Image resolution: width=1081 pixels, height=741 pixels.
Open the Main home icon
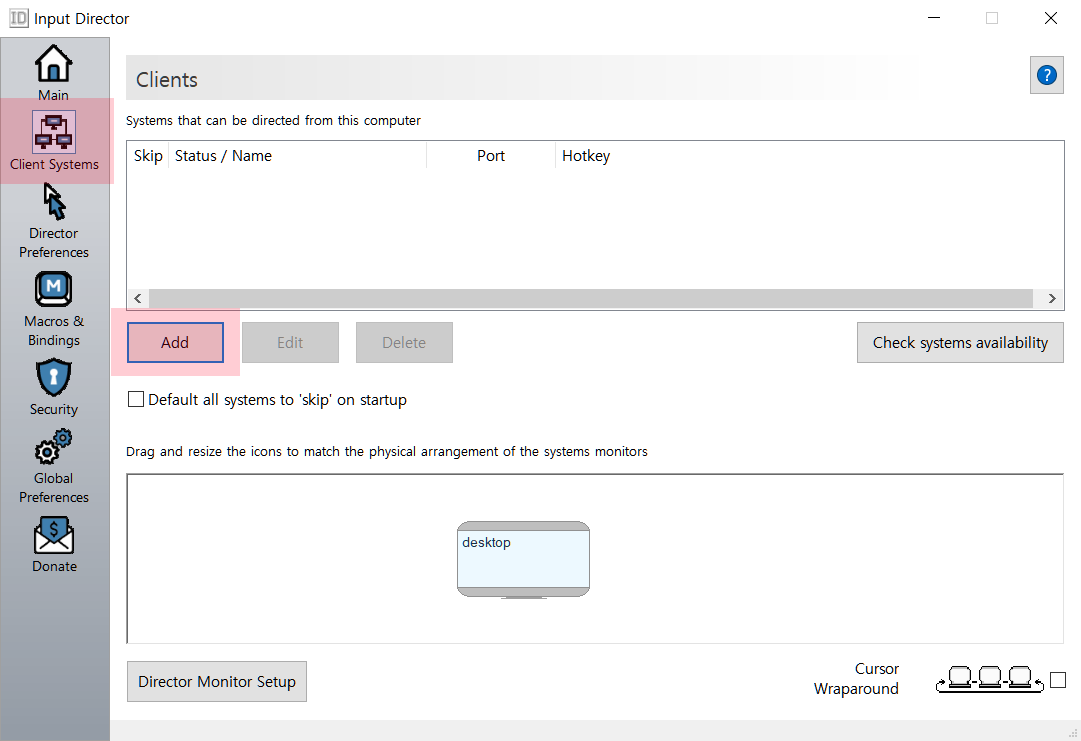[54, 63]
